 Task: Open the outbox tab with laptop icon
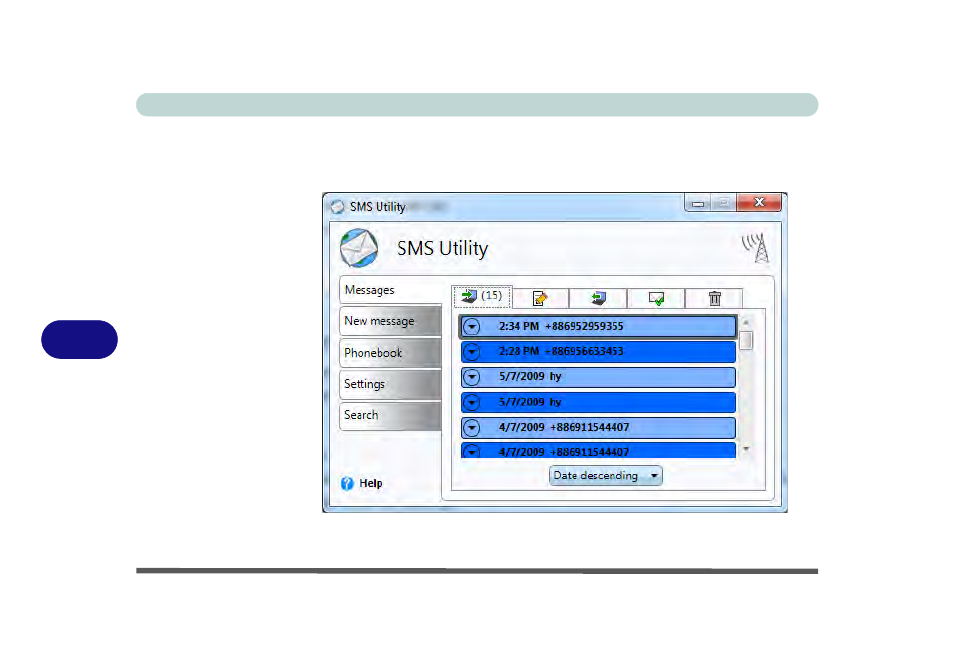pyautogui.click(x=598, y=298)
